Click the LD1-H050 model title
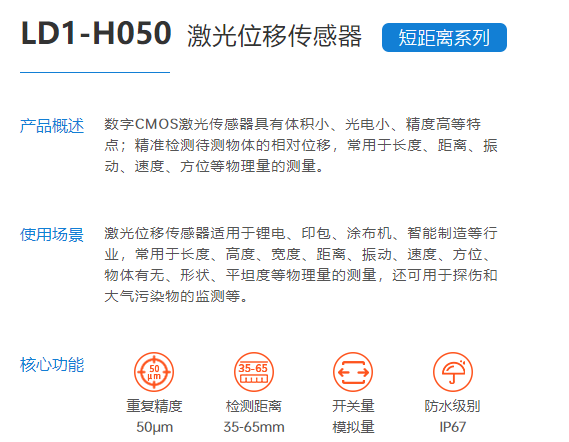569x442 pixels. pos(96,34)
